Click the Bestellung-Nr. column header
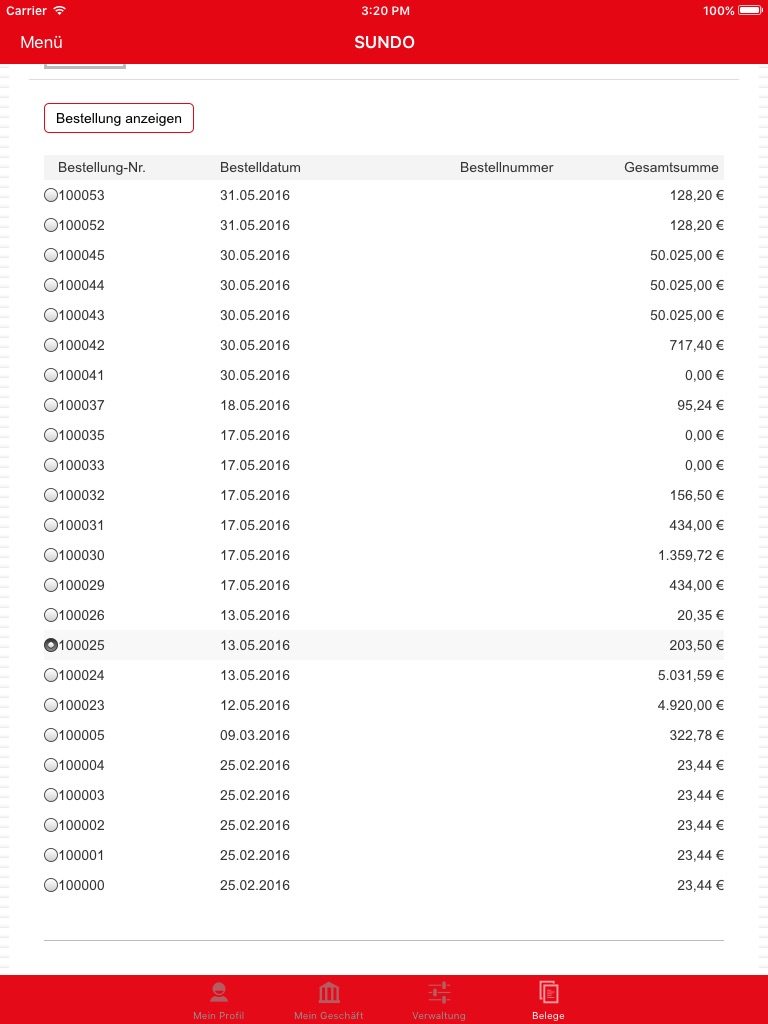768x1024 pixels. (102, 168)
